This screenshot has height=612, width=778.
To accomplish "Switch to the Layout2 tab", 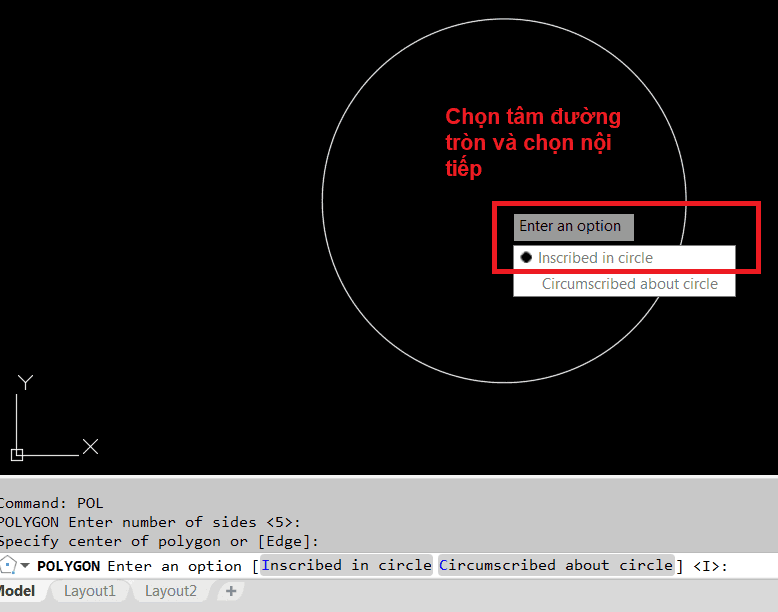I will point(171,591).
